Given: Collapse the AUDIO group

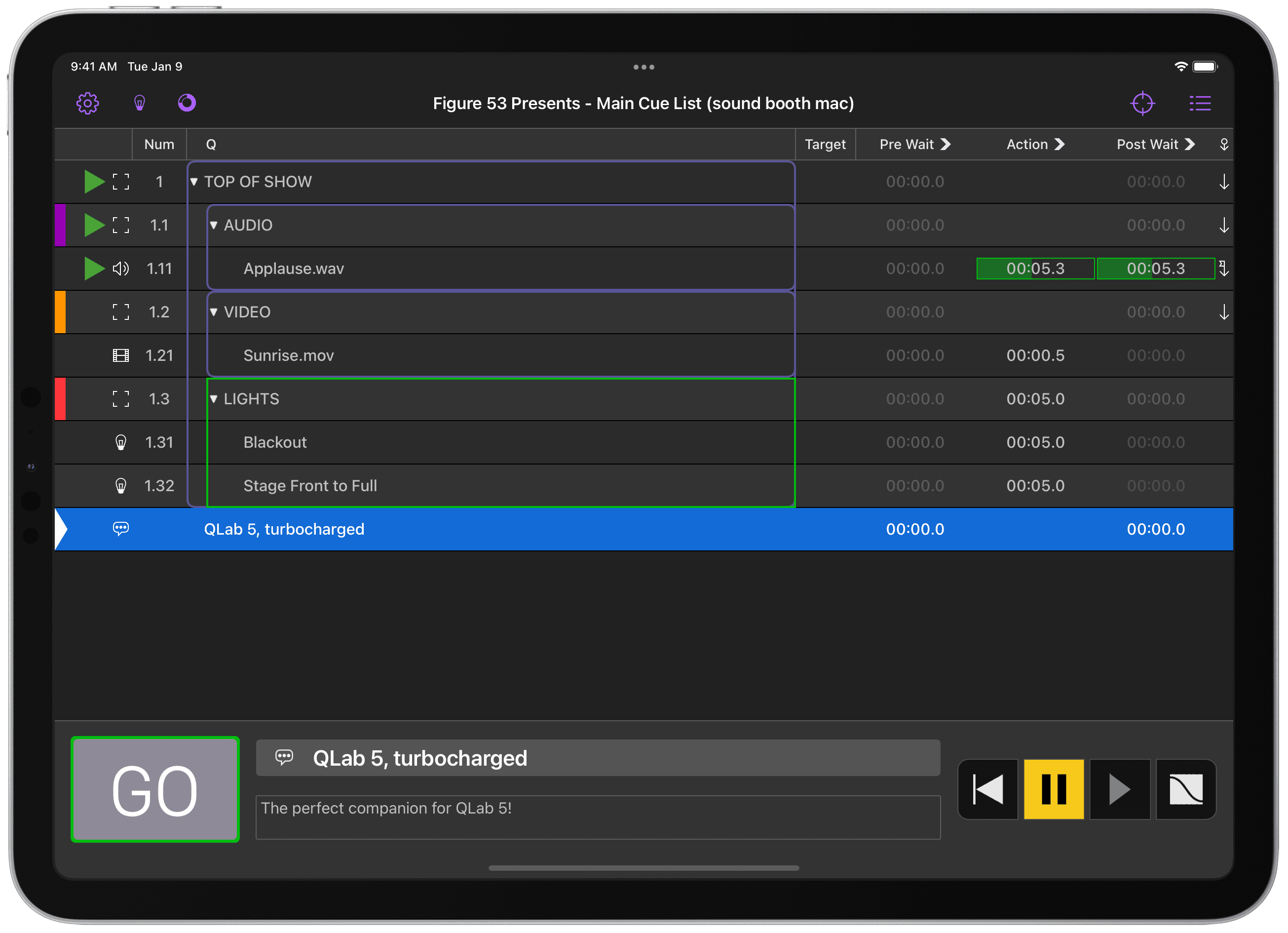Looking at the screenshot, I should 214,225.
